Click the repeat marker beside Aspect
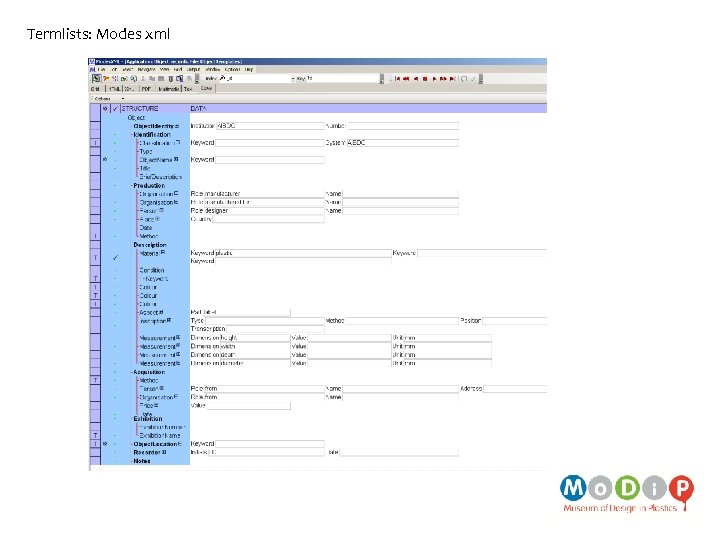 coord(161,312)
